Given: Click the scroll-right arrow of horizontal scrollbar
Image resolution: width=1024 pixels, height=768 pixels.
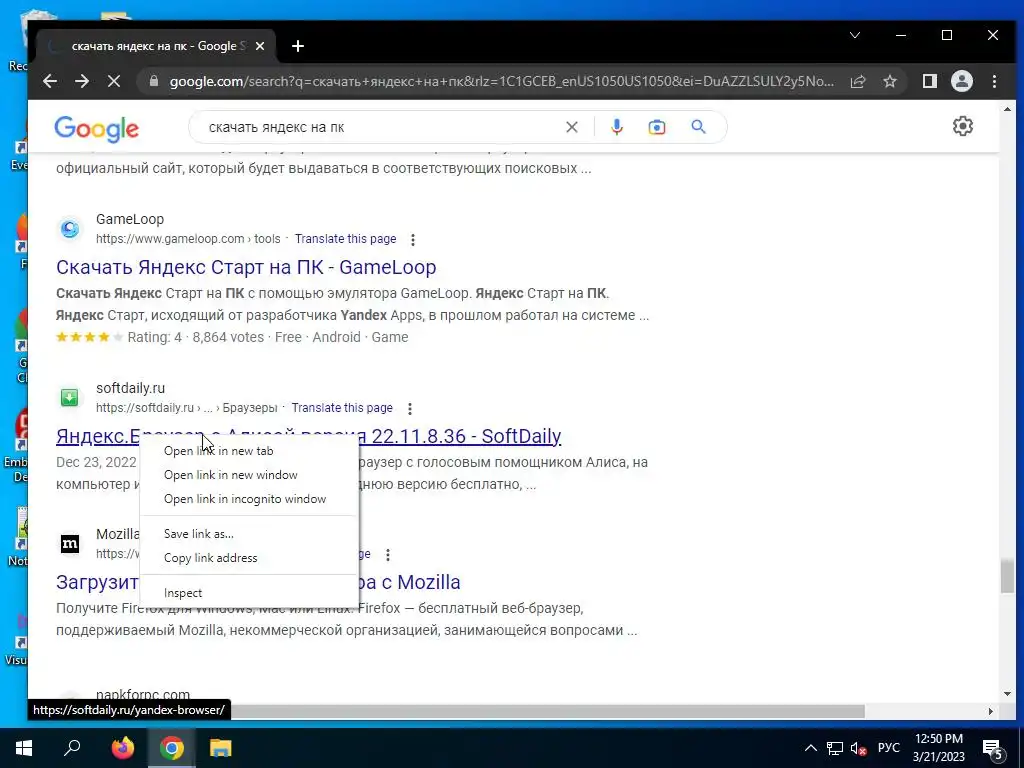Looking at the screenshot, I should pyautogui.click(x=990, y=711).
